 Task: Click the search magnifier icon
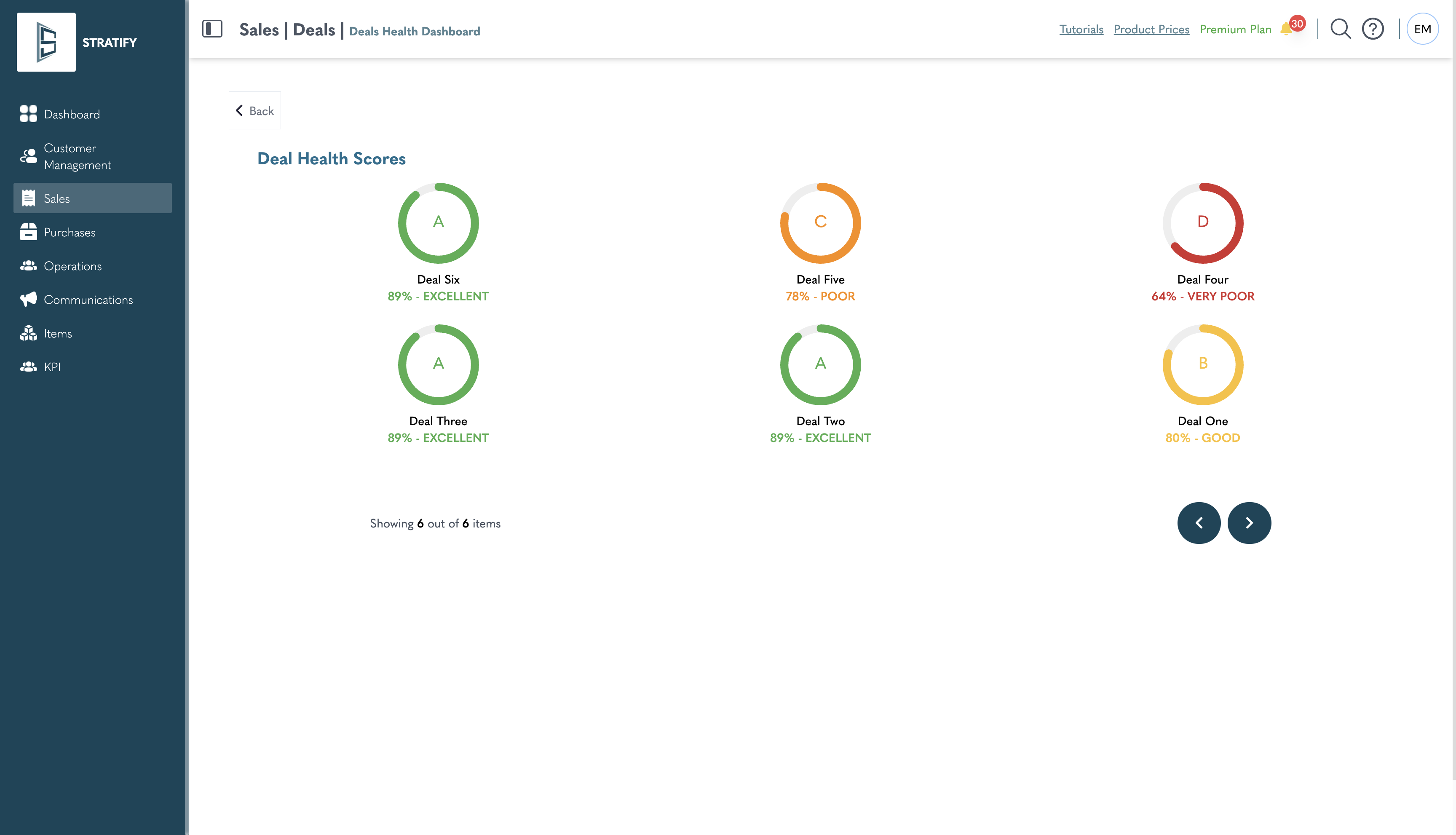tap(1340, 29)
